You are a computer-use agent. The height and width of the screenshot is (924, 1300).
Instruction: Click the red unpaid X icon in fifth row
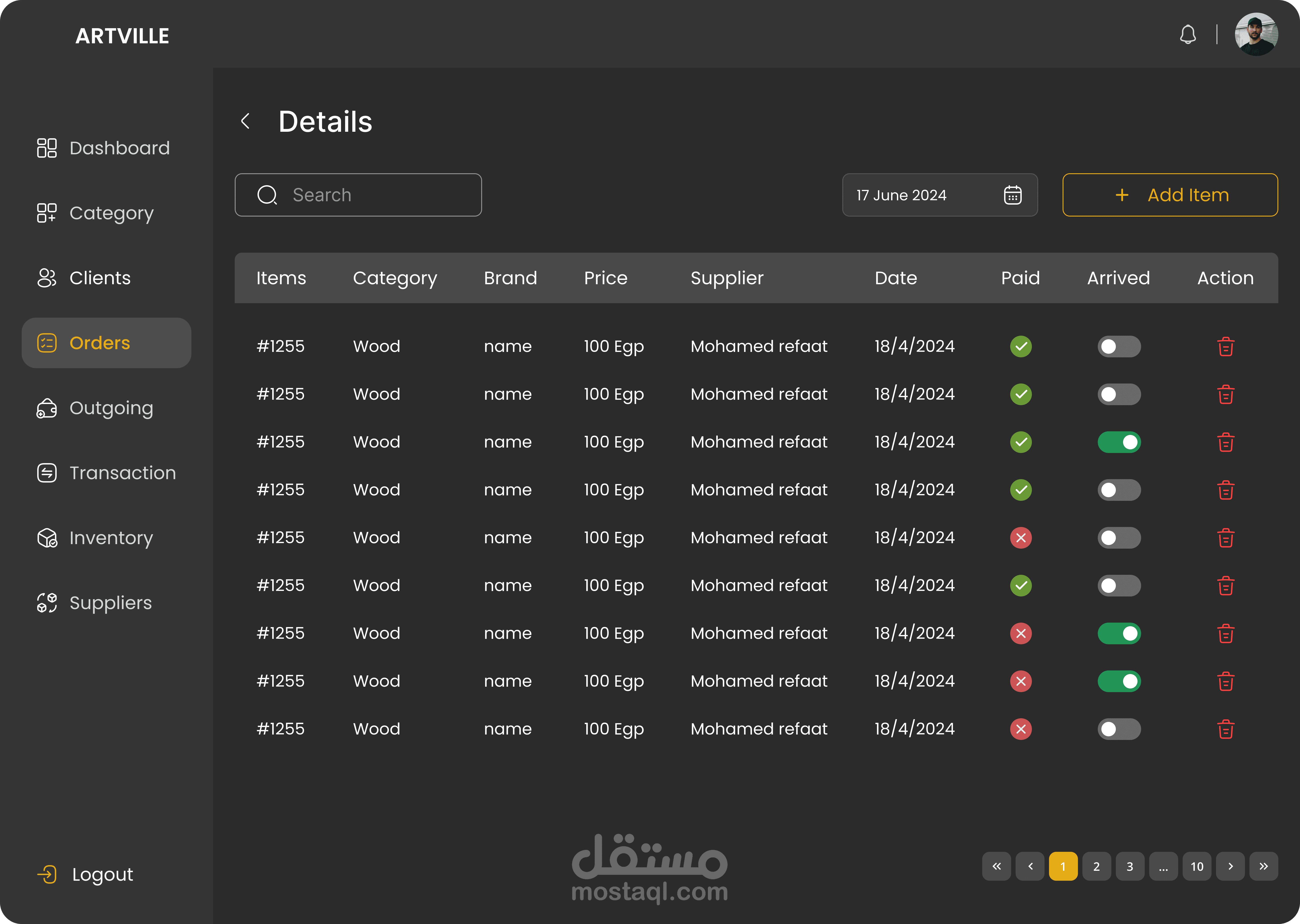pyautogui.click(x=1021, y=538)
